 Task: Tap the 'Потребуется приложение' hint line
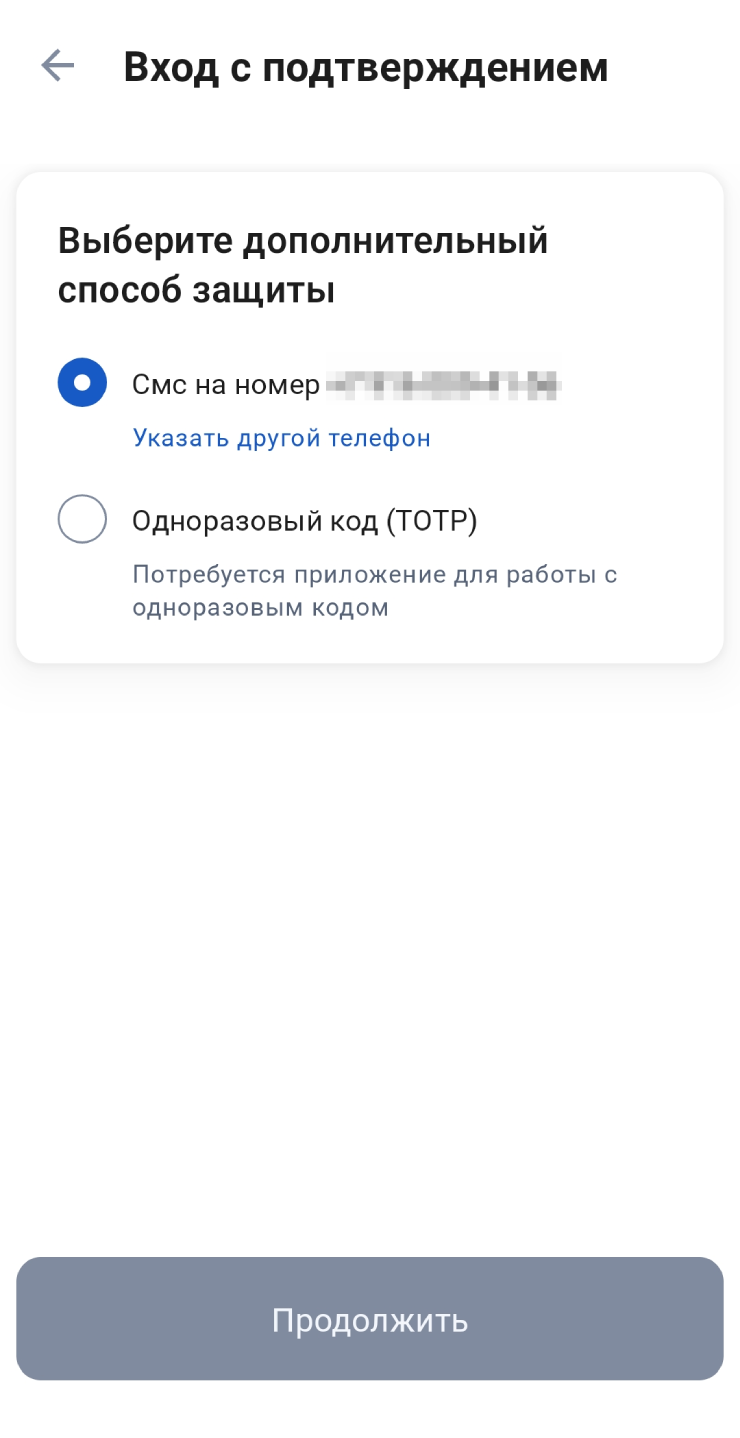pyautogui.click(x=374, y=575)
